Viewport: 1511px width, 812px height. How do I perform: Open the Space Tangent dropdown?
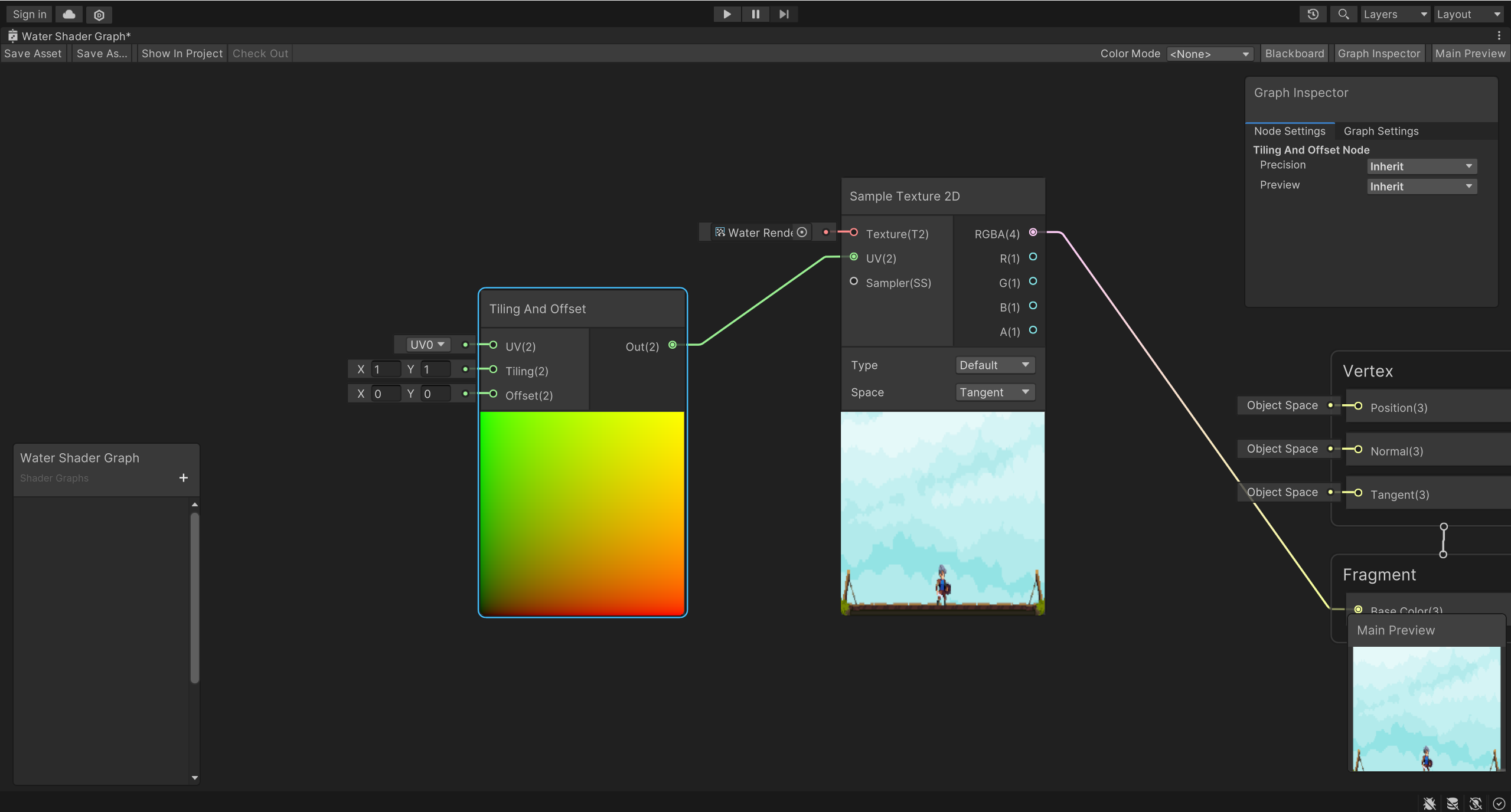995,392
